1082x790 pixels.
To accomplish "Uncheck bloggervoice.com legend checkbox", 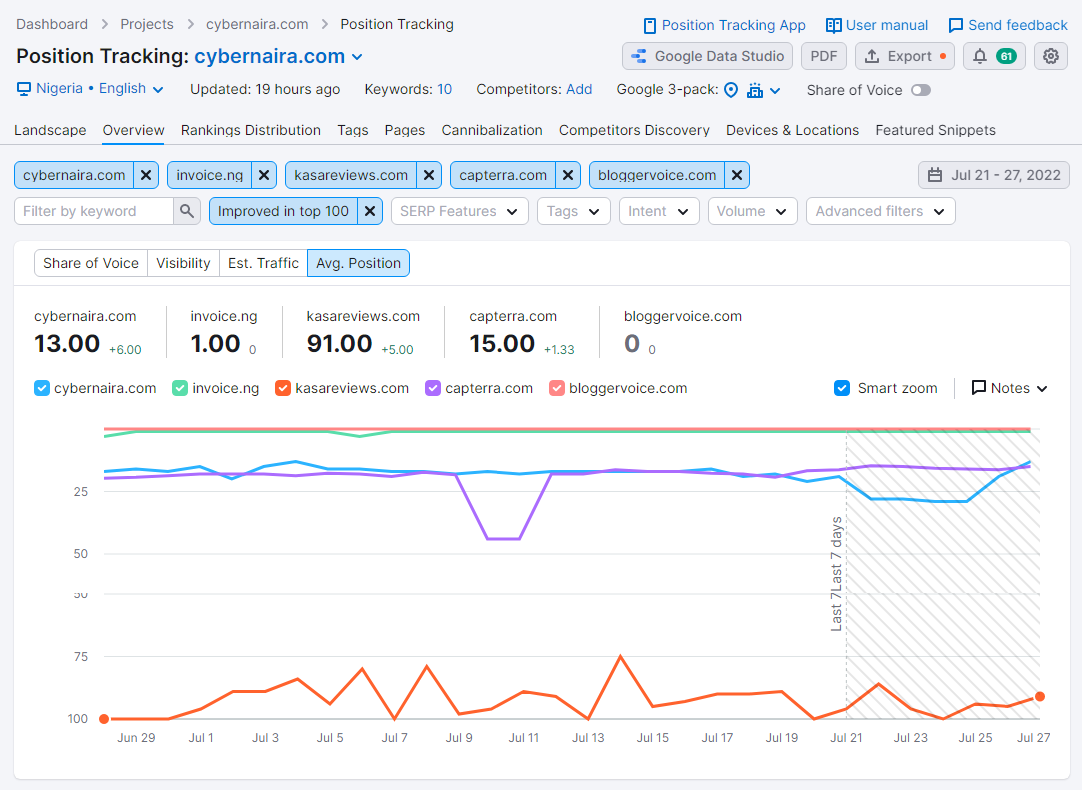I will [x=557, y=388].
